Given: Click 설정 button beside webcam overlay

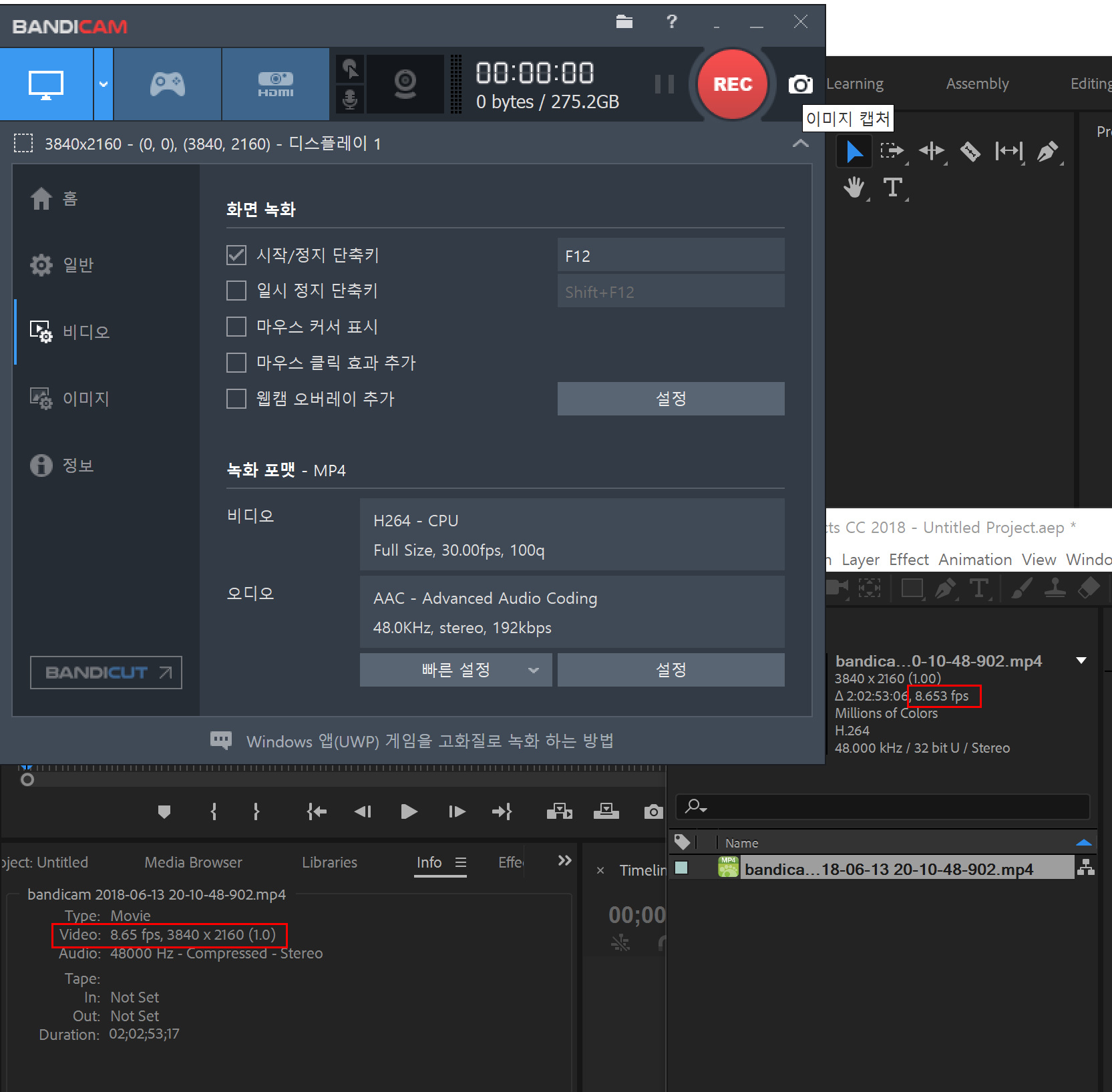Looking at the screenshot, I should [x=671, y=399].
